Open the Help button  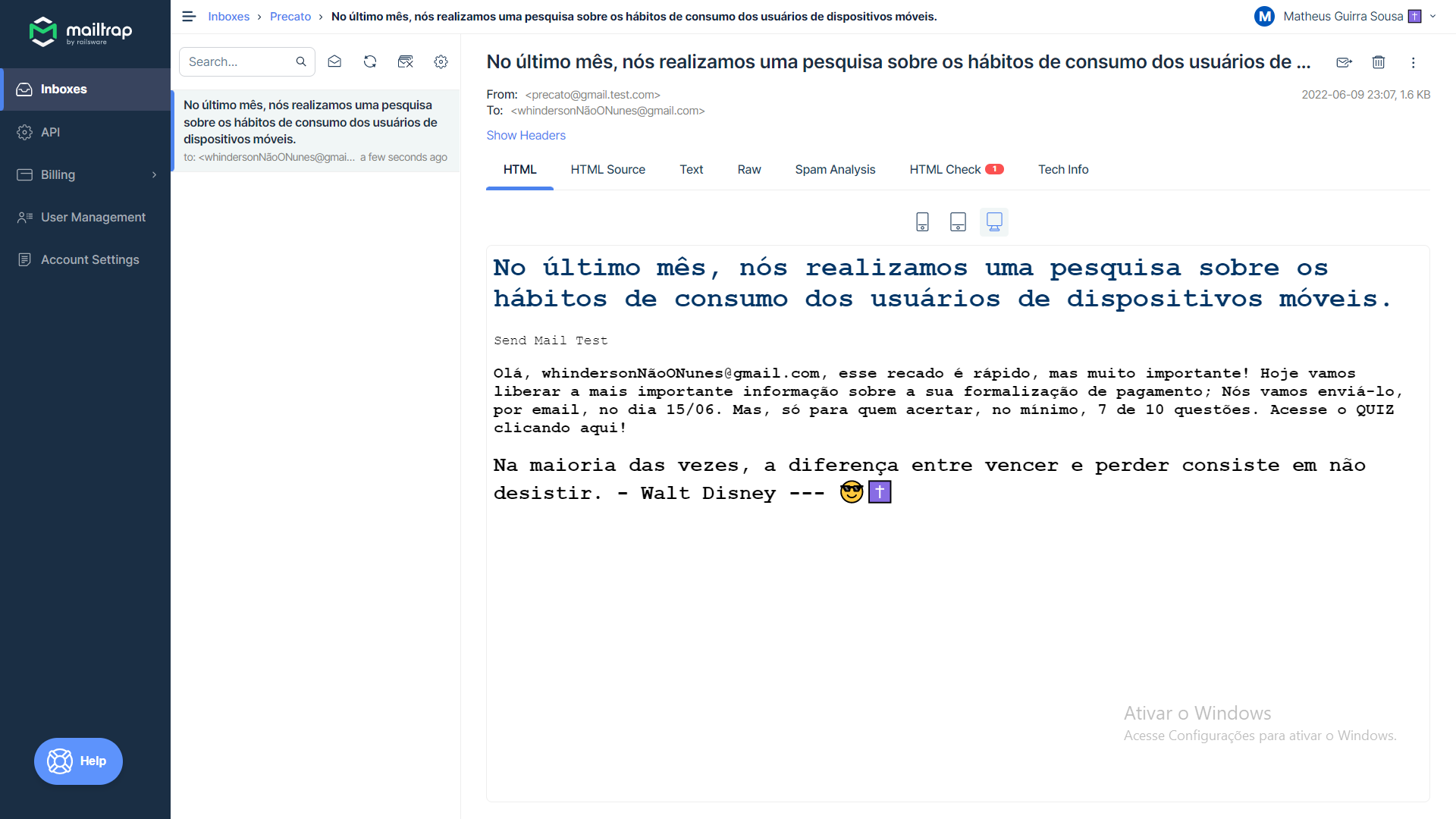[78, 761]
